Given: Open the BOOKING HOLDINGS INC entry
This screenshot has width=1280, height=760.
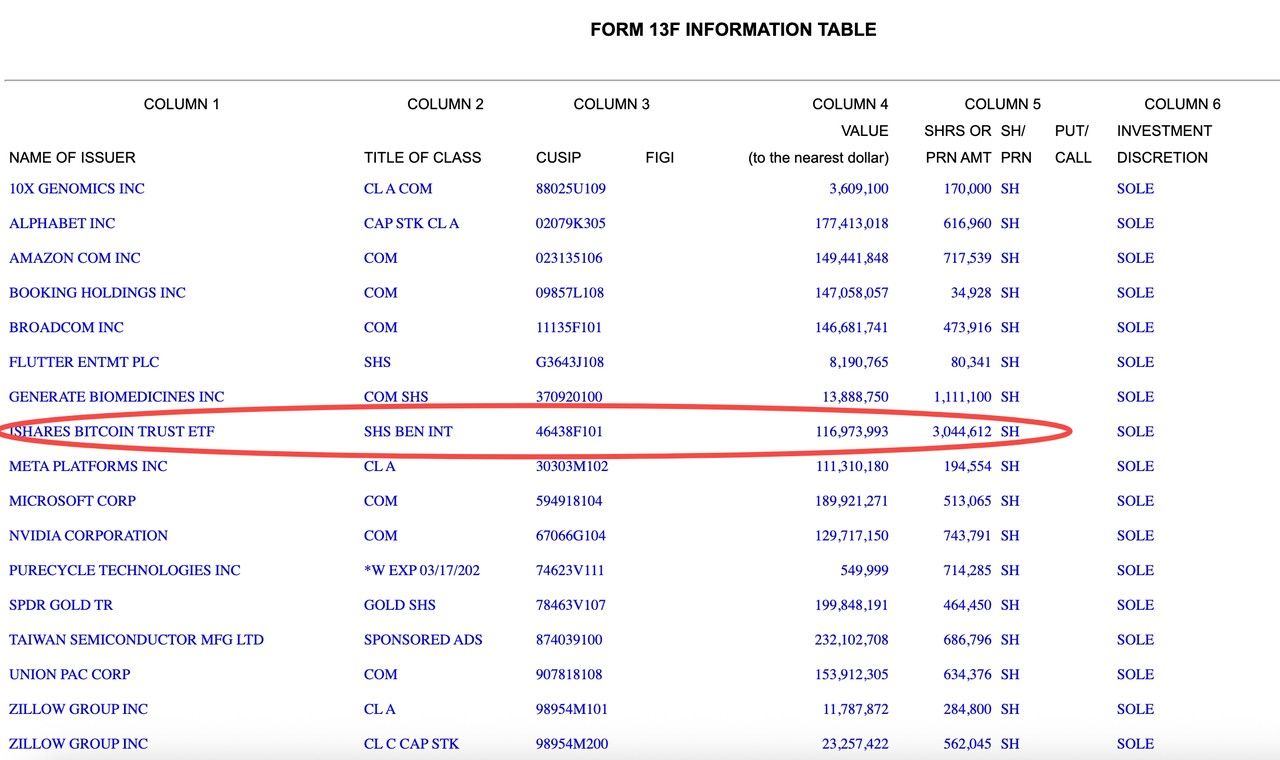Looking at the screenshot, I should coord(97,292).
